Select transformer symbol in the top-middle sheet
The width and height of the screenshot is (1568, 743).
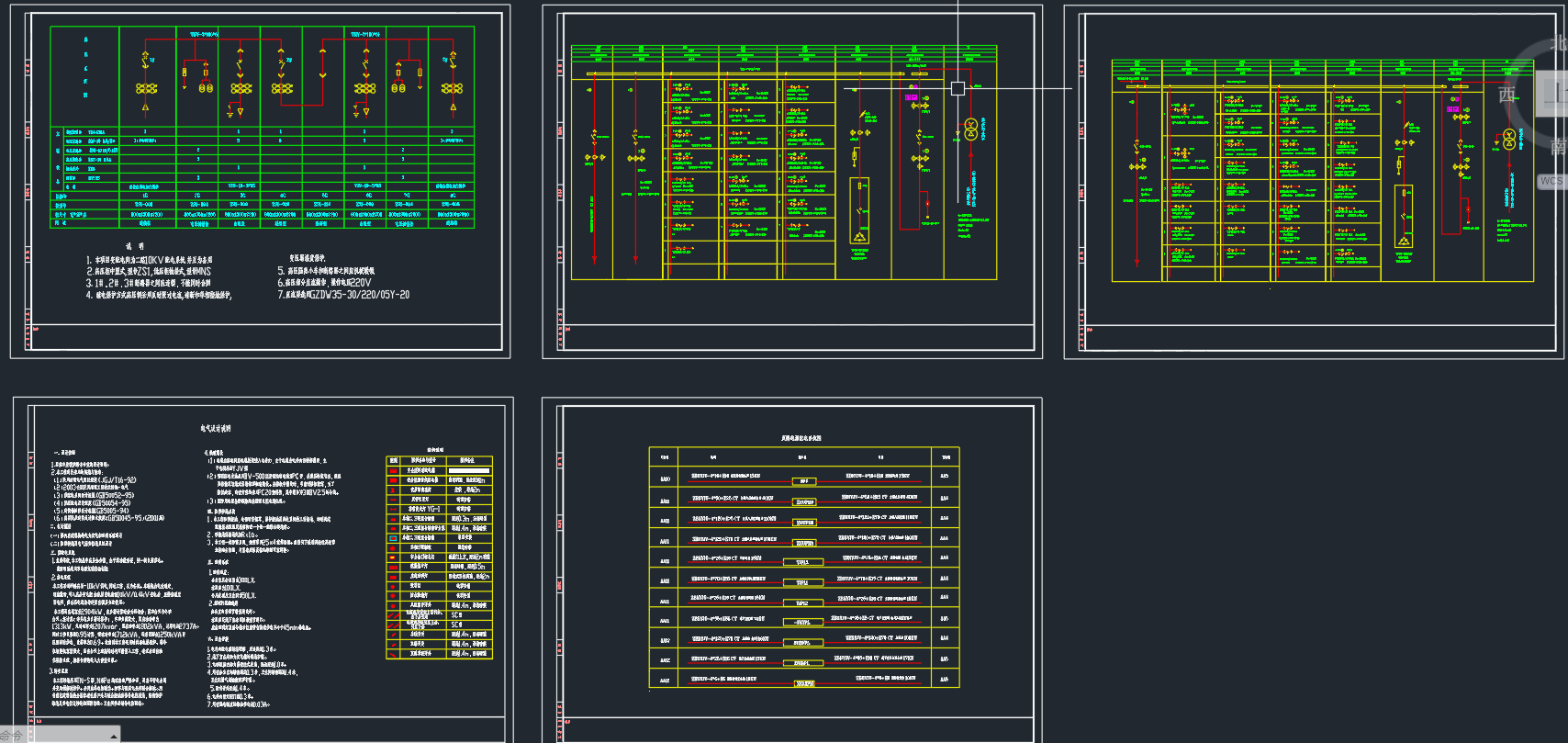970,129
